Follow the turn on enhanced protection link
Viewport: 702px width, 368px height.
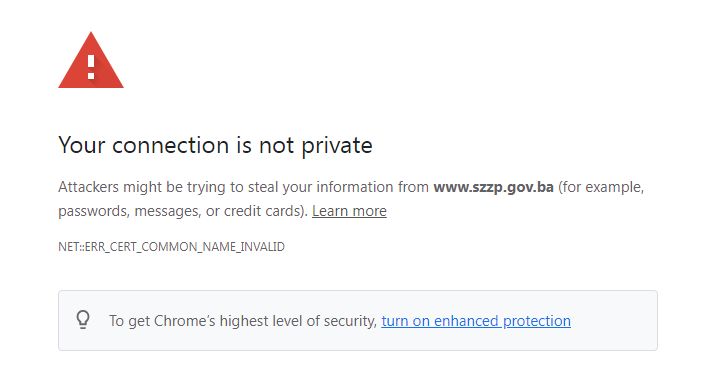coord(476,321)
